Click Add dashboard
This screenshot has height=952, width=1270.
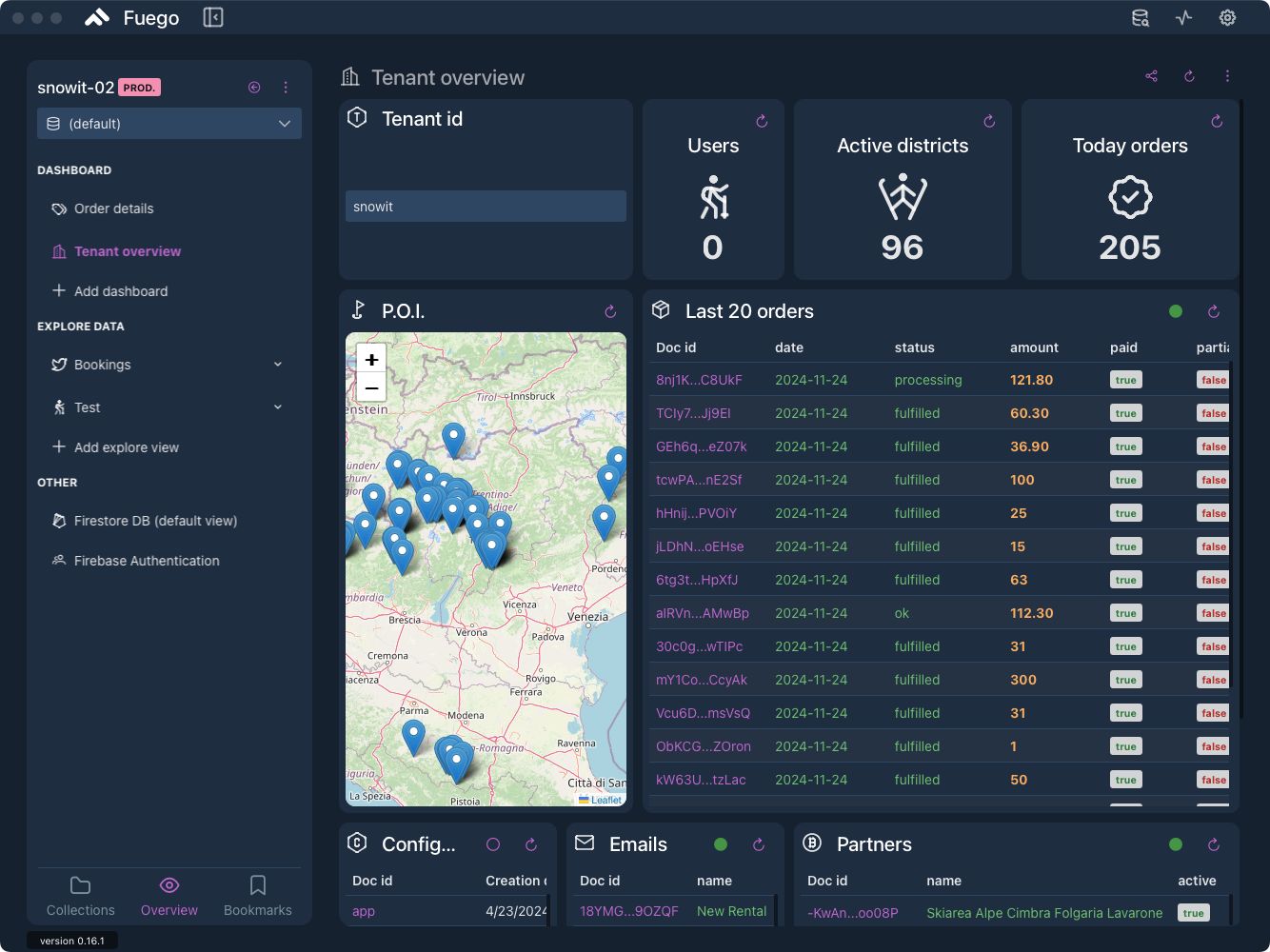(x=121, y=291)
